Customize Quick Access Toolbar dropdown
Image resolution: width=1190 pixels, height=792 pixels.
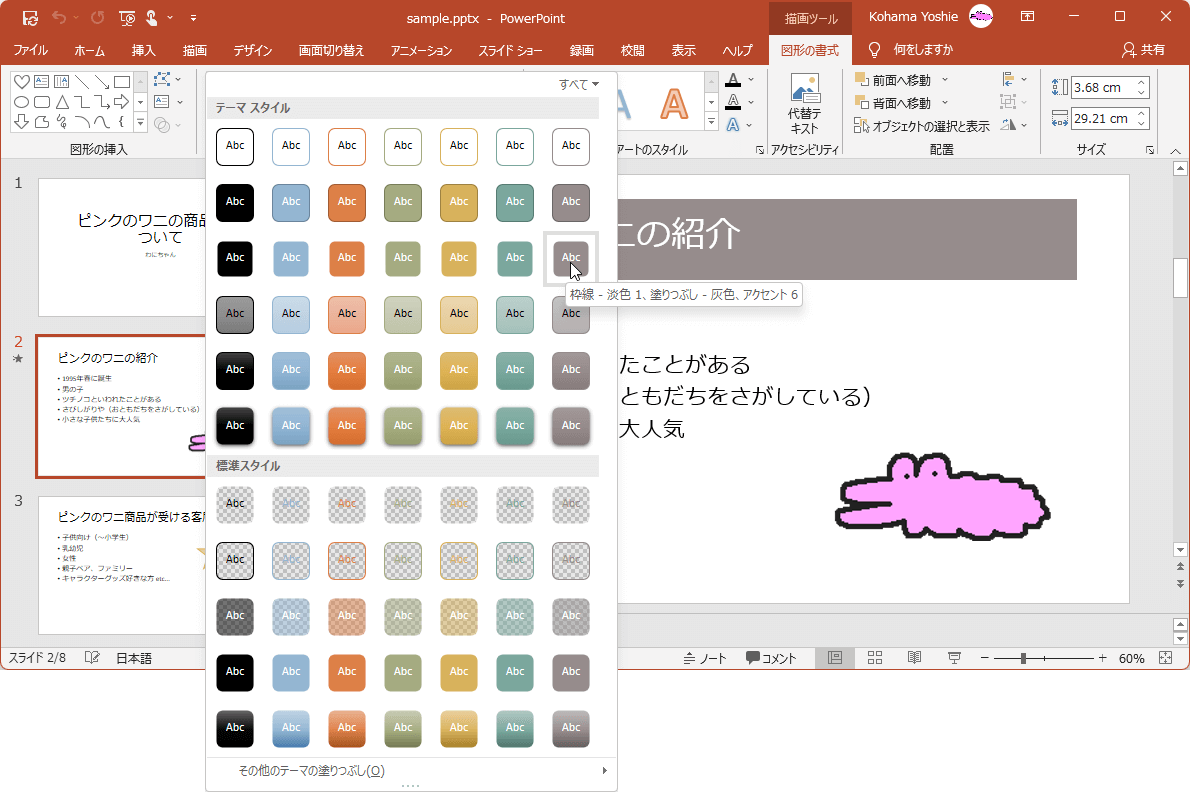[194, 17]
